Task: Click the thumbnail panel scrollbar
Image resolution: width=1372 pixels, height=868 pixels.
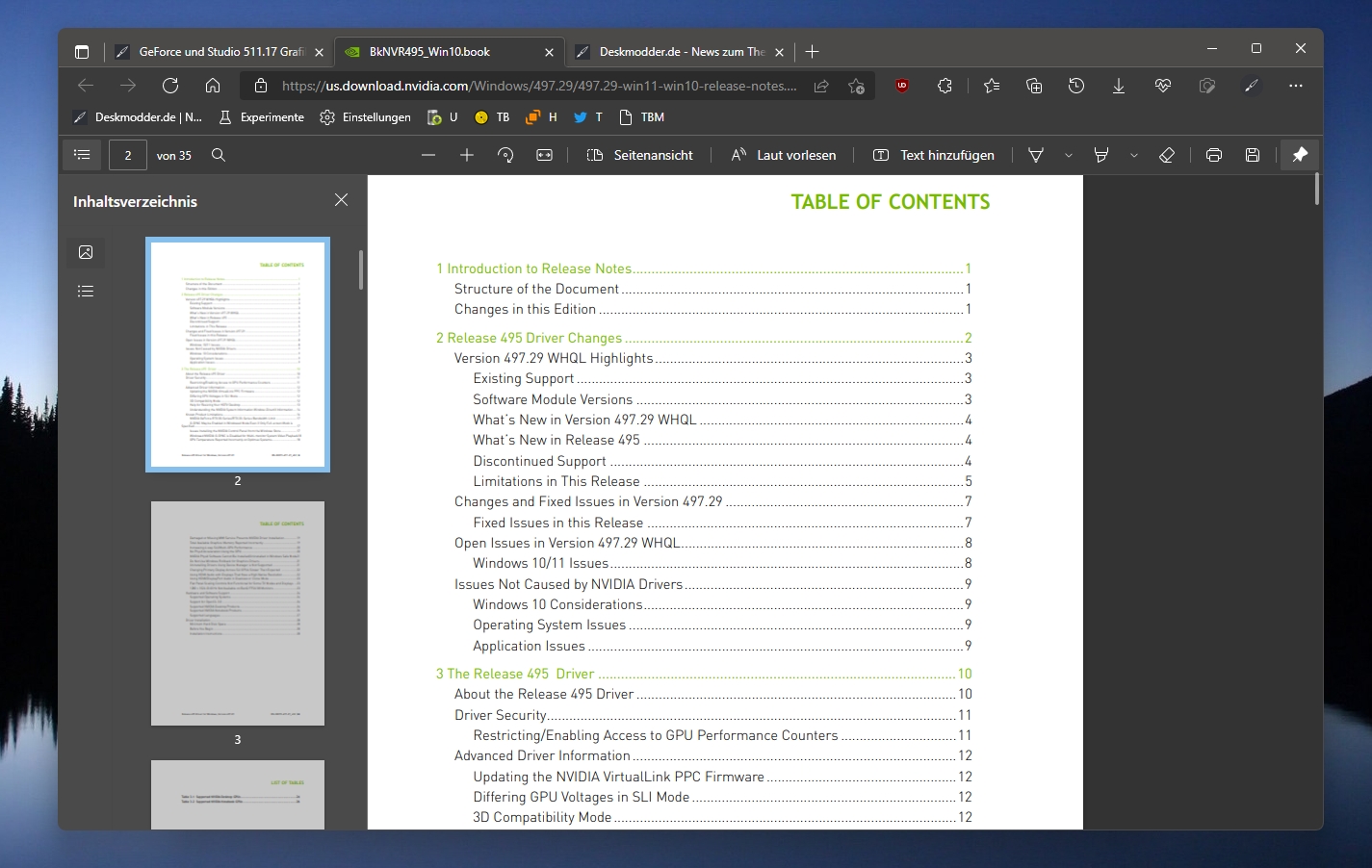Action: 361,269
